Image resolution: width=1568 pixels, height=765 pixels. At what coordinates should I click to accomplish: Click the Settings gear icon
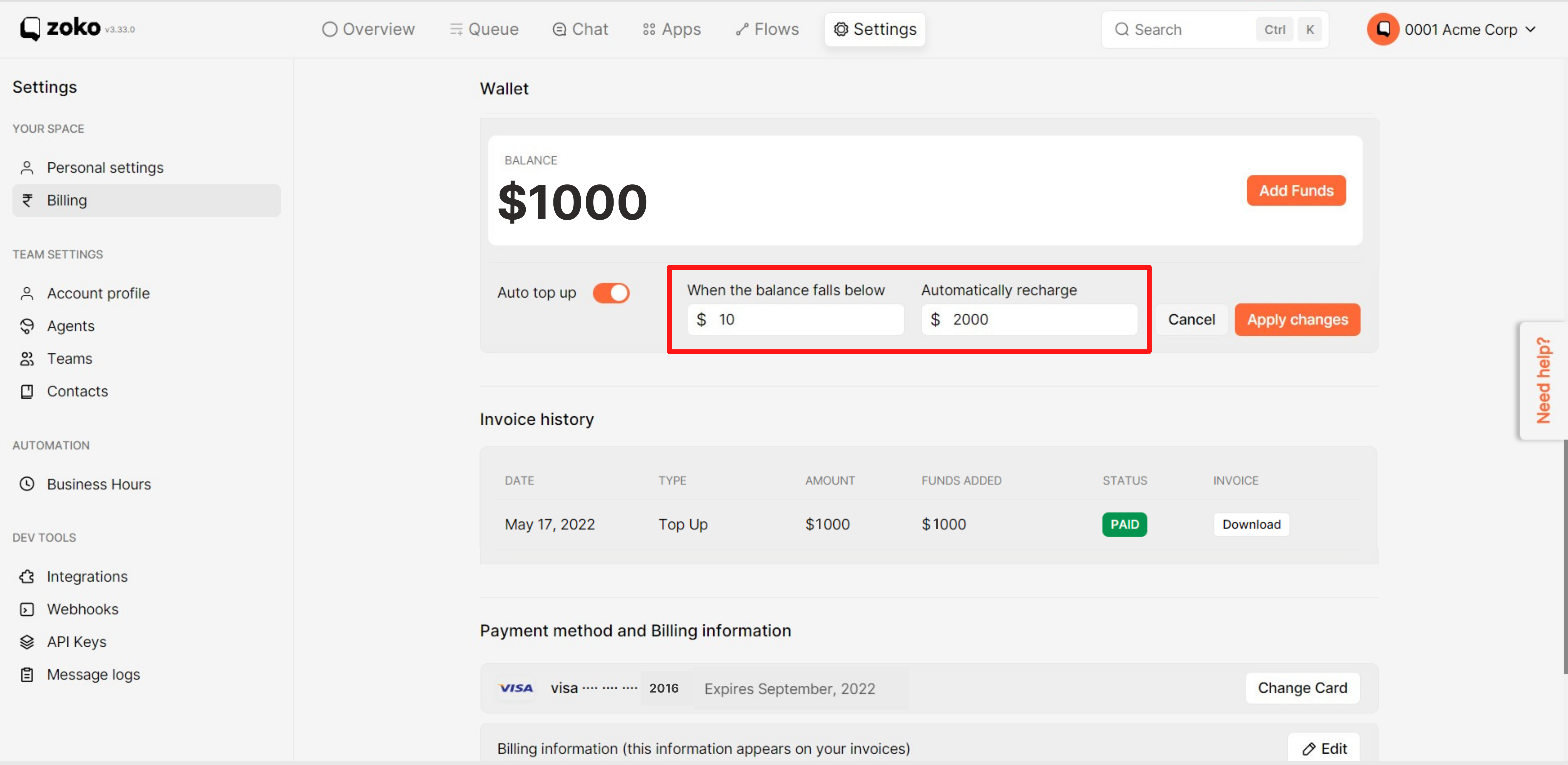[841, 29]
